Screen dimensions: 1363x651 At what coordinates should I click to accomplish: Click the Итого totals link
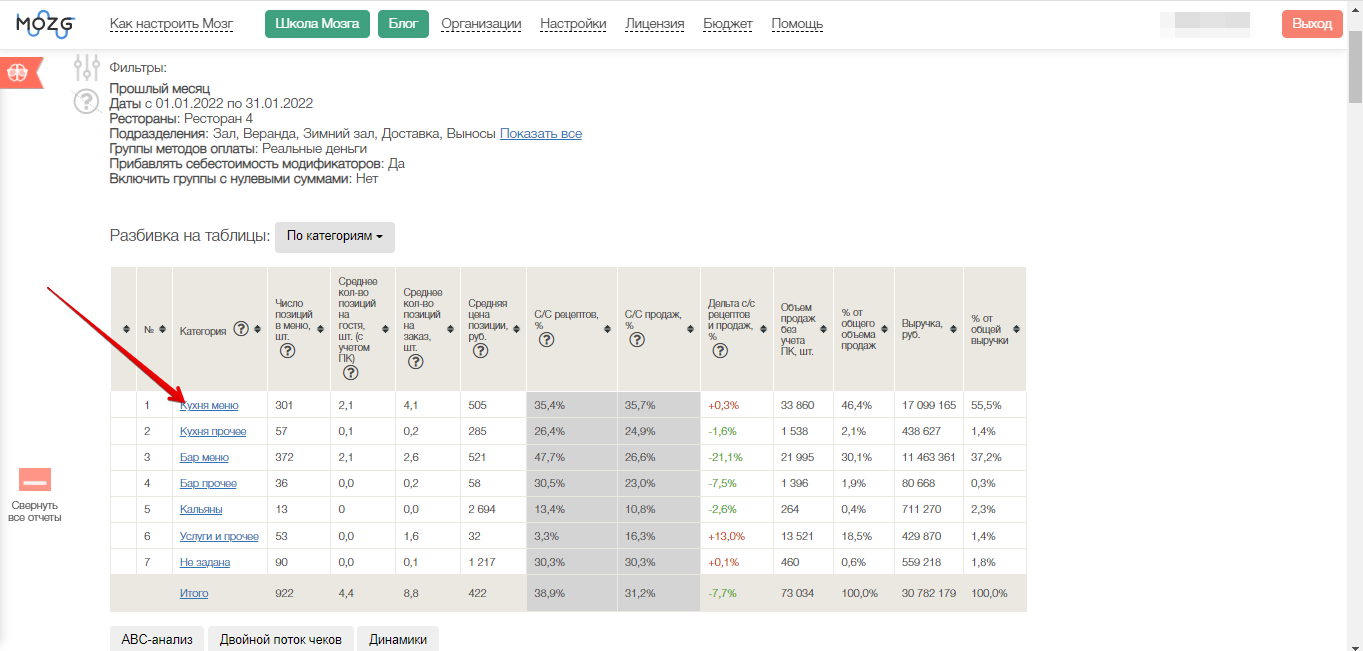click(x=194, y=593)
